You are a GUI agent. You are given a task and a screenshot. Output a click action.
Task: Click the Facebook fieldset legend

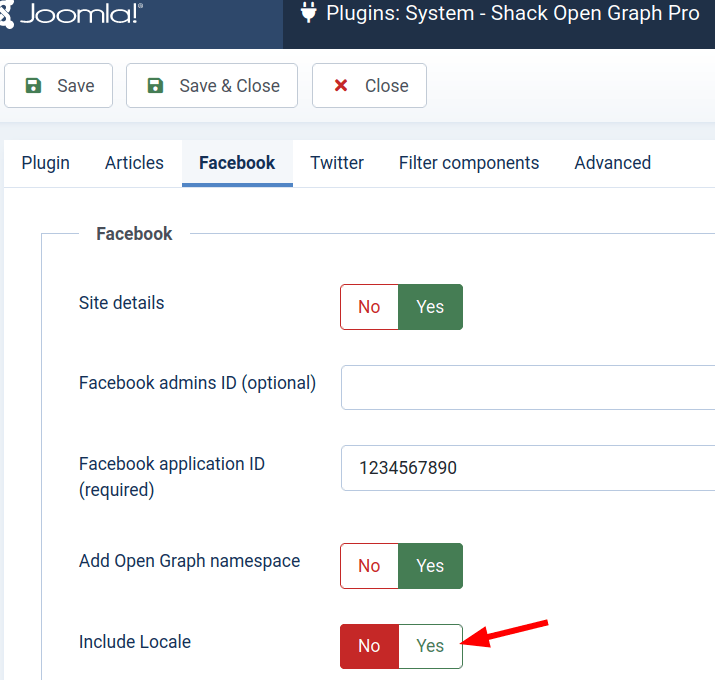pyautogui.click(x=134, y=234)
